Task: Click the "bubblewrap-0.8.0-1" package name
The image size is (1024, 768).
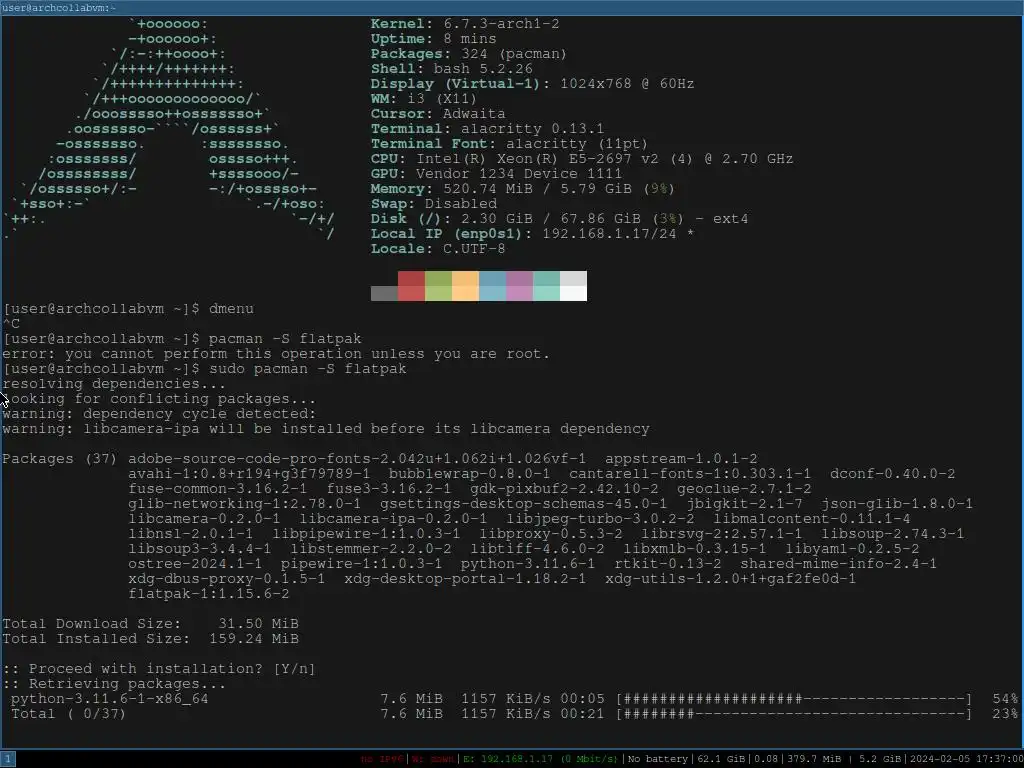Action: pyautogui.click(x=469, y=474)
